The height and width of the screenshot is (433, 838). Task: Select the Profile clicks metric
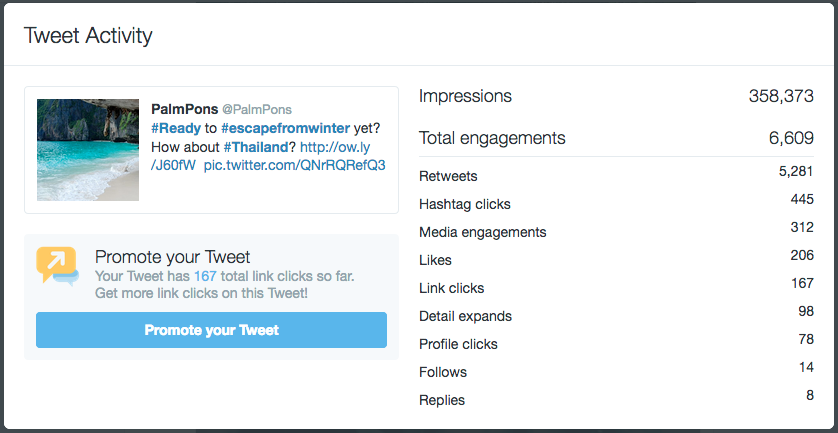616,342
